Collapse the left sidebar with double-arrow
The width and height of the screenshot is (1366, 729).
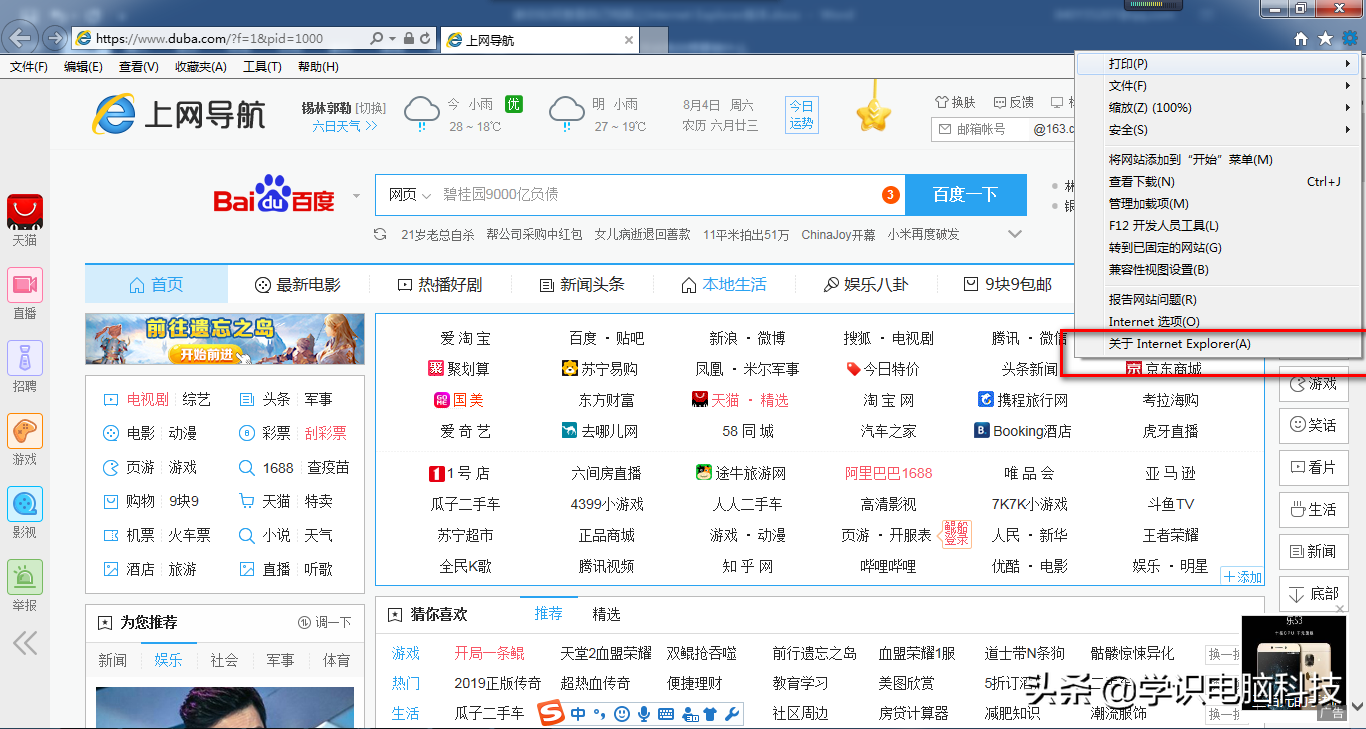coord(25,642)
